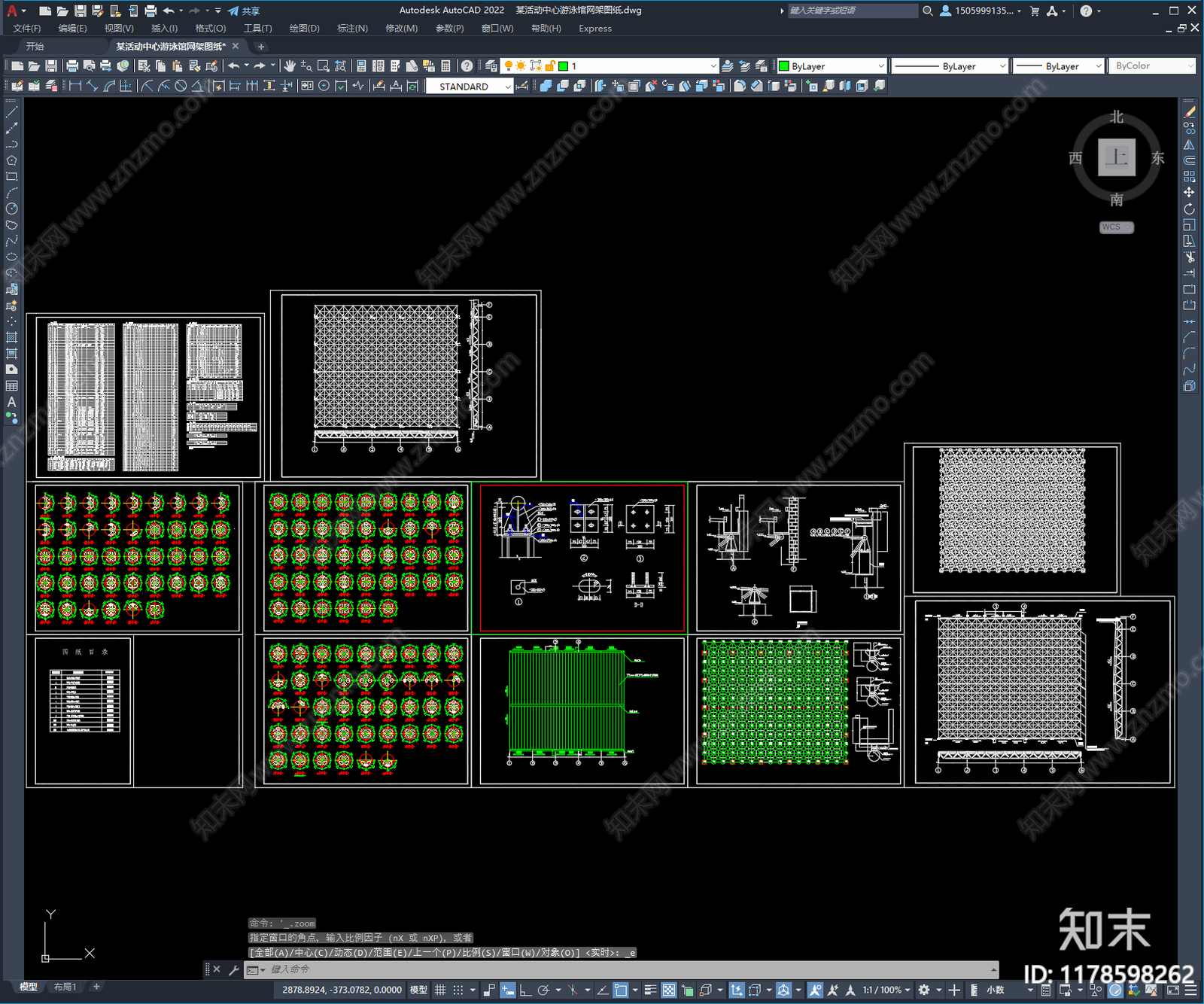Select the Move tool in right toolbar
Image resolution: width=1204 pixels, height=1004 pixels.
[x=1189, y=193]
